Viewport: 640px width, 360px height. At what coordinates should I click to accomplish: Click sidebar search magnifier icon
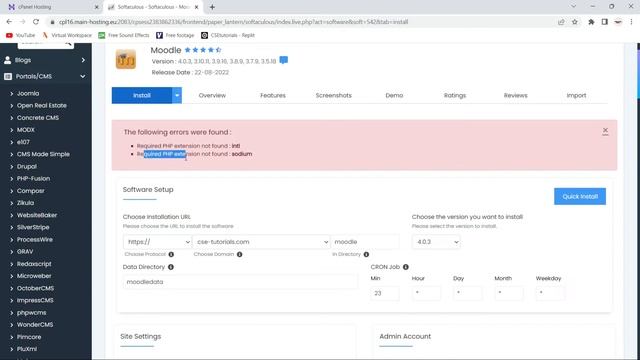[68, 43]
